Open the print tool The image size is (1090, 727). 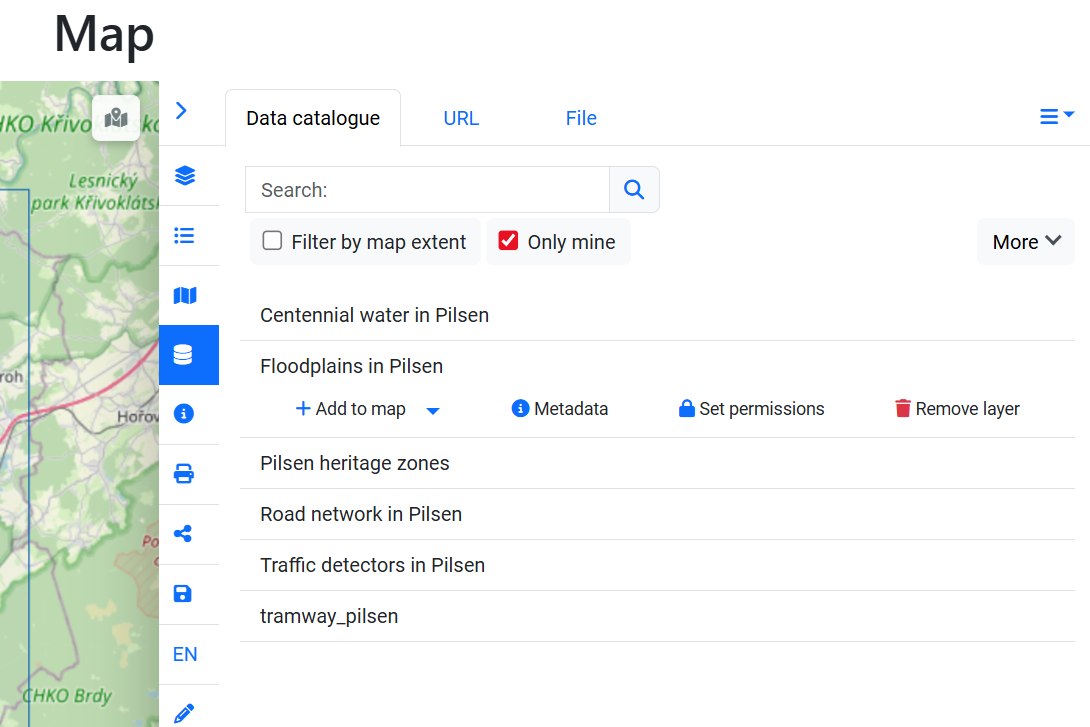(184, 473)
